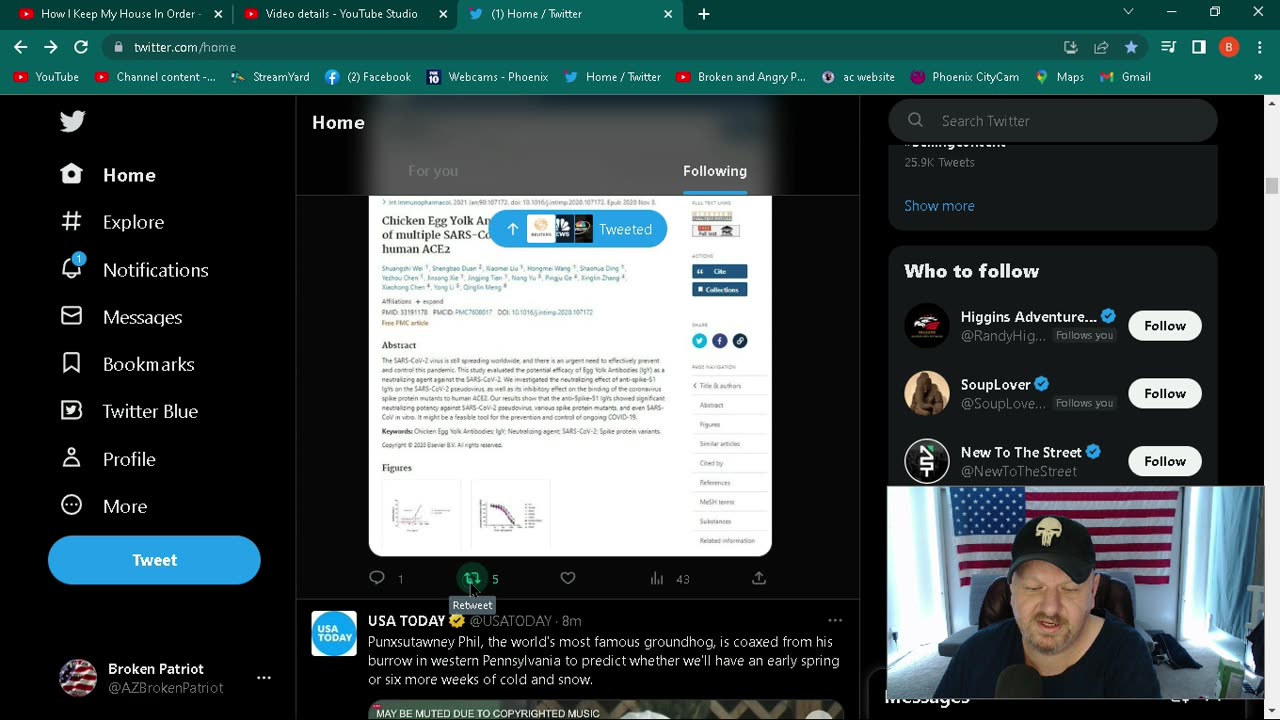Open Chrome install app icon

coord(1071,47)
